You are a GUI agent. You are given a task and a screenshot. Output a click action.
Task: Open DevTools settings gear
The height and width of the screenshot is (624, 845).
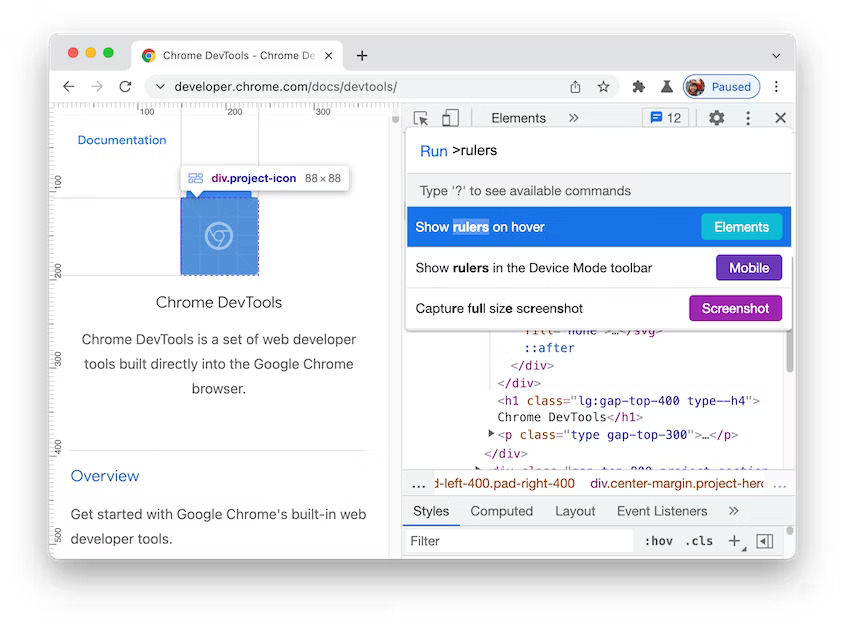(716, 118)
